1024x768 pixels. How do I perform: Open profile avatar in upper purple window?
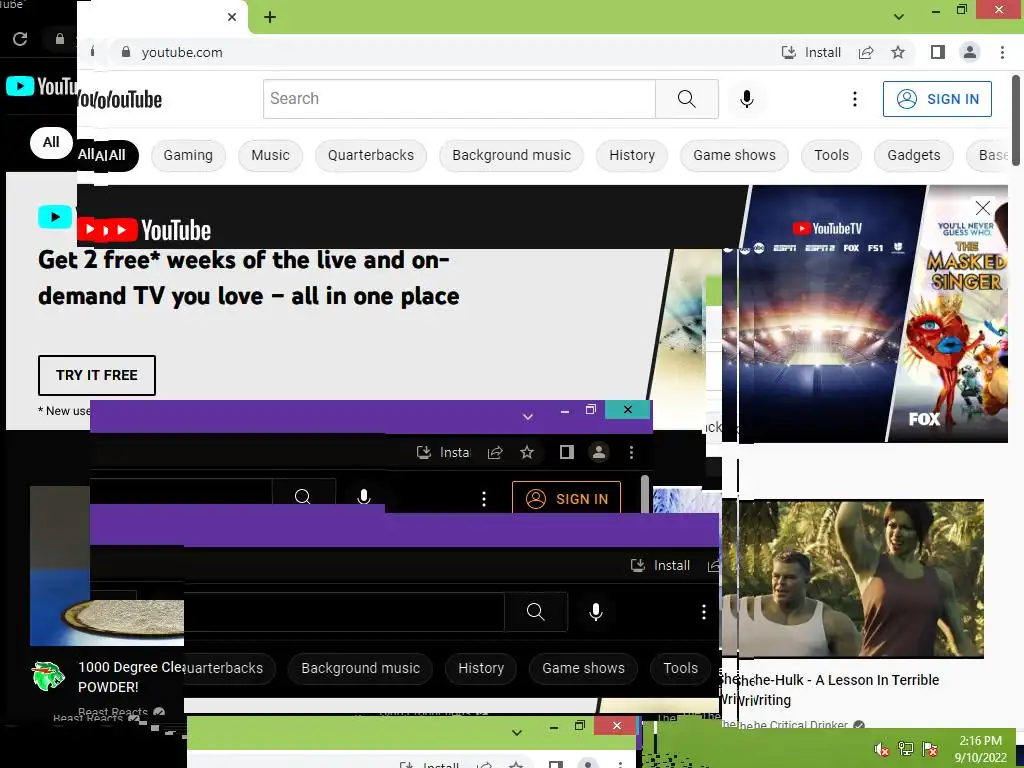(x=598, y=453)
